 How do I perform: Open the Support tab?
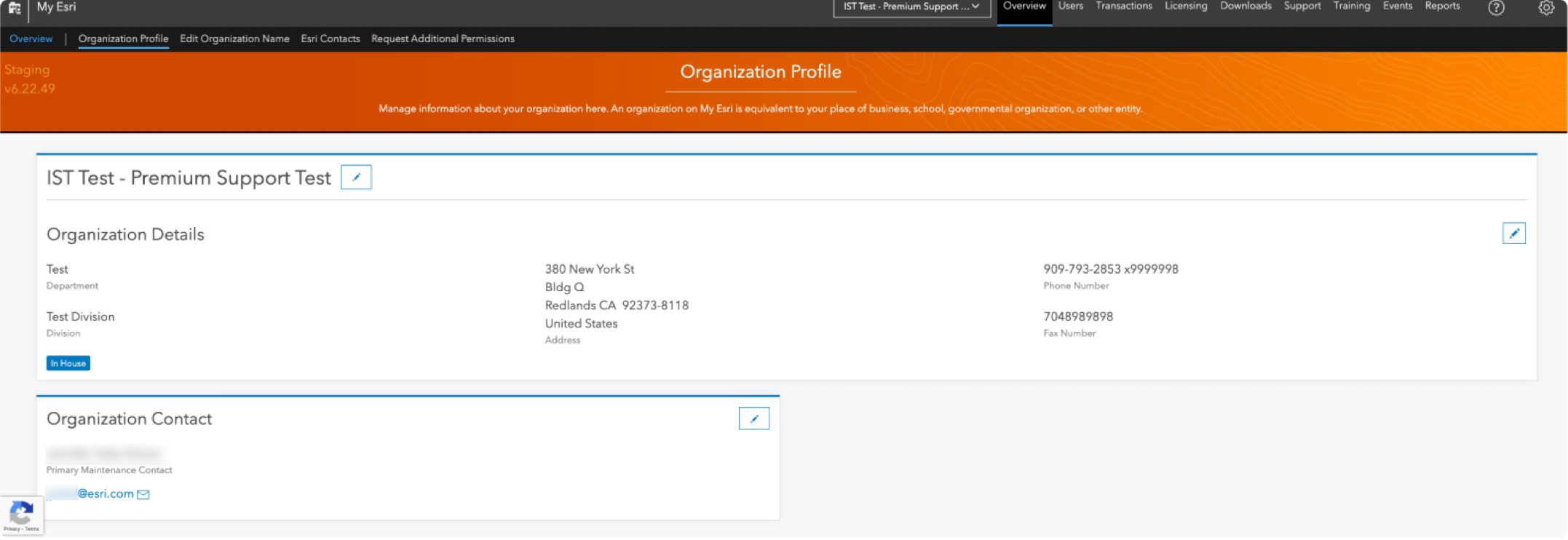pyautogui.click(x=1302, y=6)
